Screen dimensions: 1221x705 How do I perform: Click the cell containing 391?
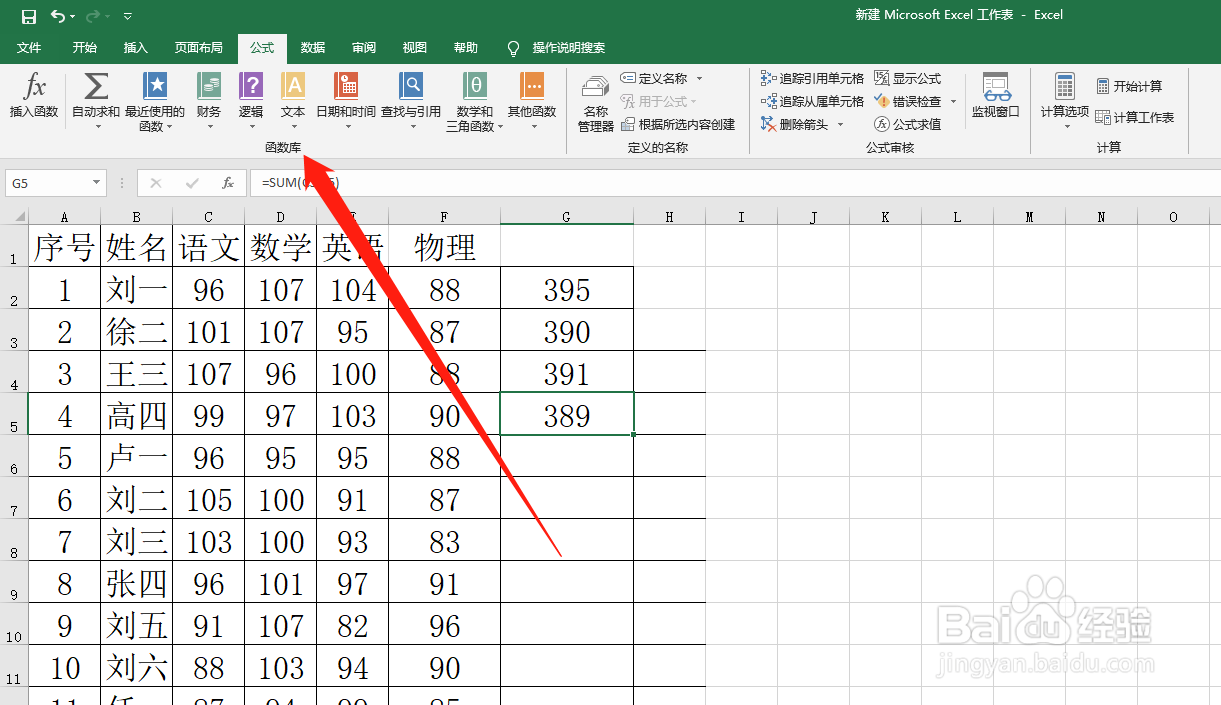click(x=567, y=372)
